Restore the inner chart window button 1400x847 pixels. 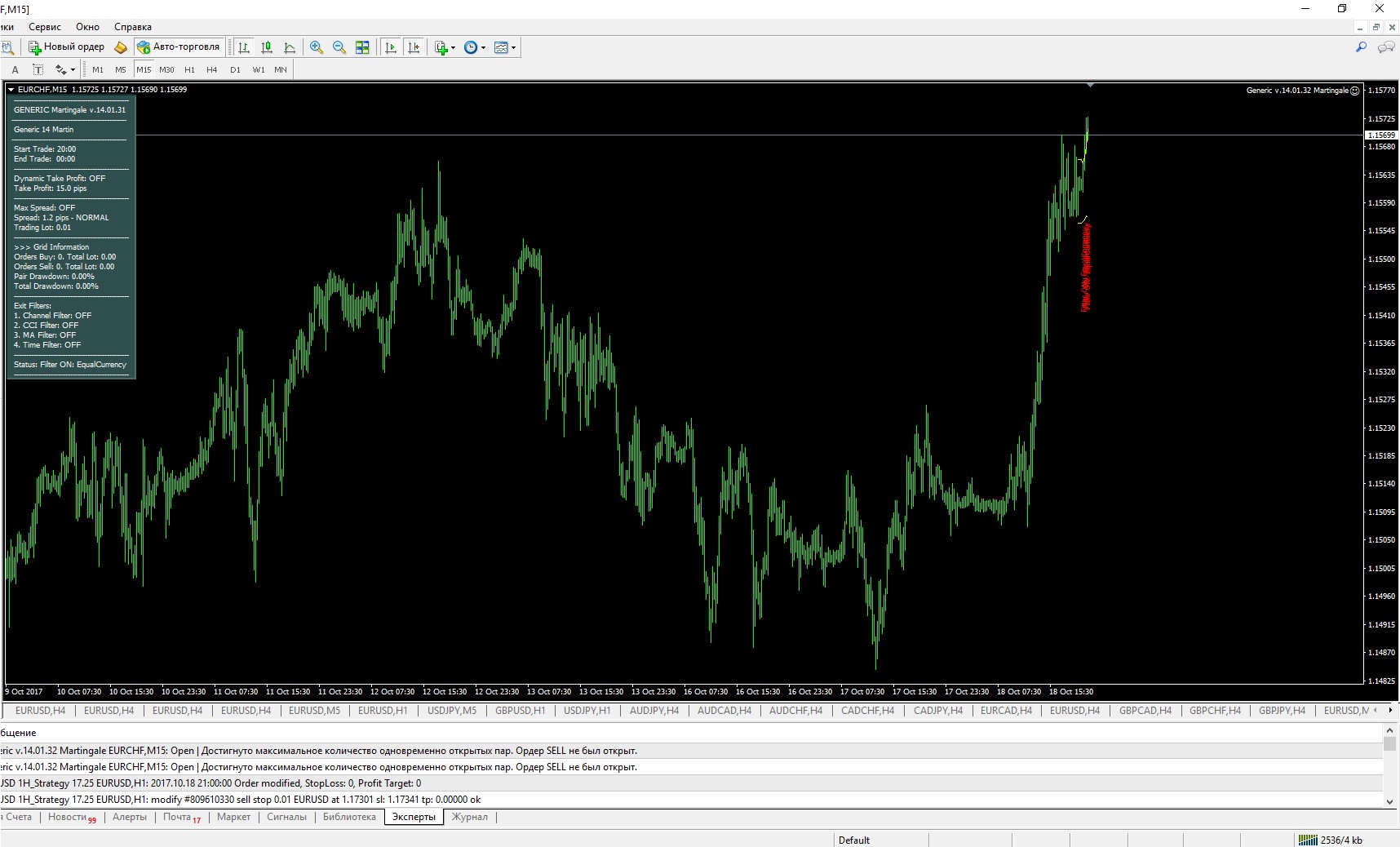pyautogui.click(x=1376, y=27)
